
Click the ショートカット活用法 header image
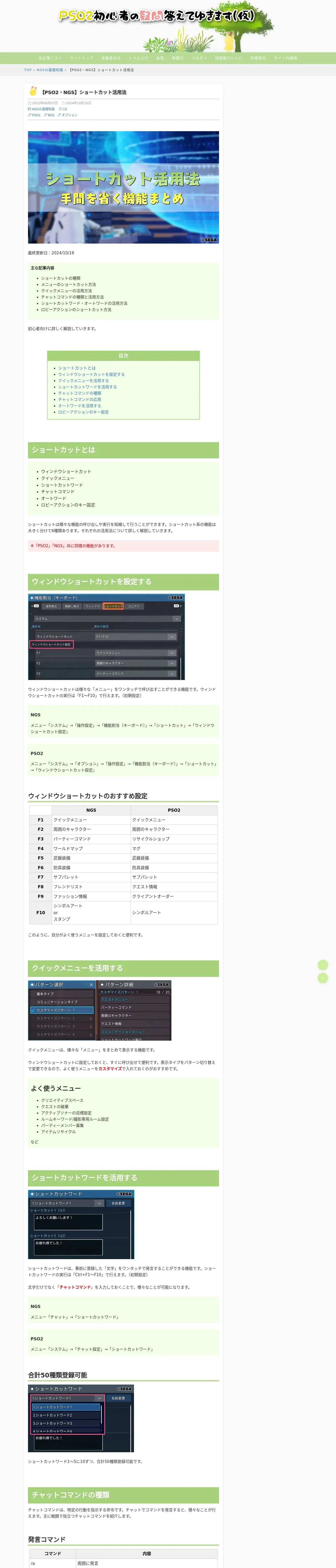(x=123, y=187)
